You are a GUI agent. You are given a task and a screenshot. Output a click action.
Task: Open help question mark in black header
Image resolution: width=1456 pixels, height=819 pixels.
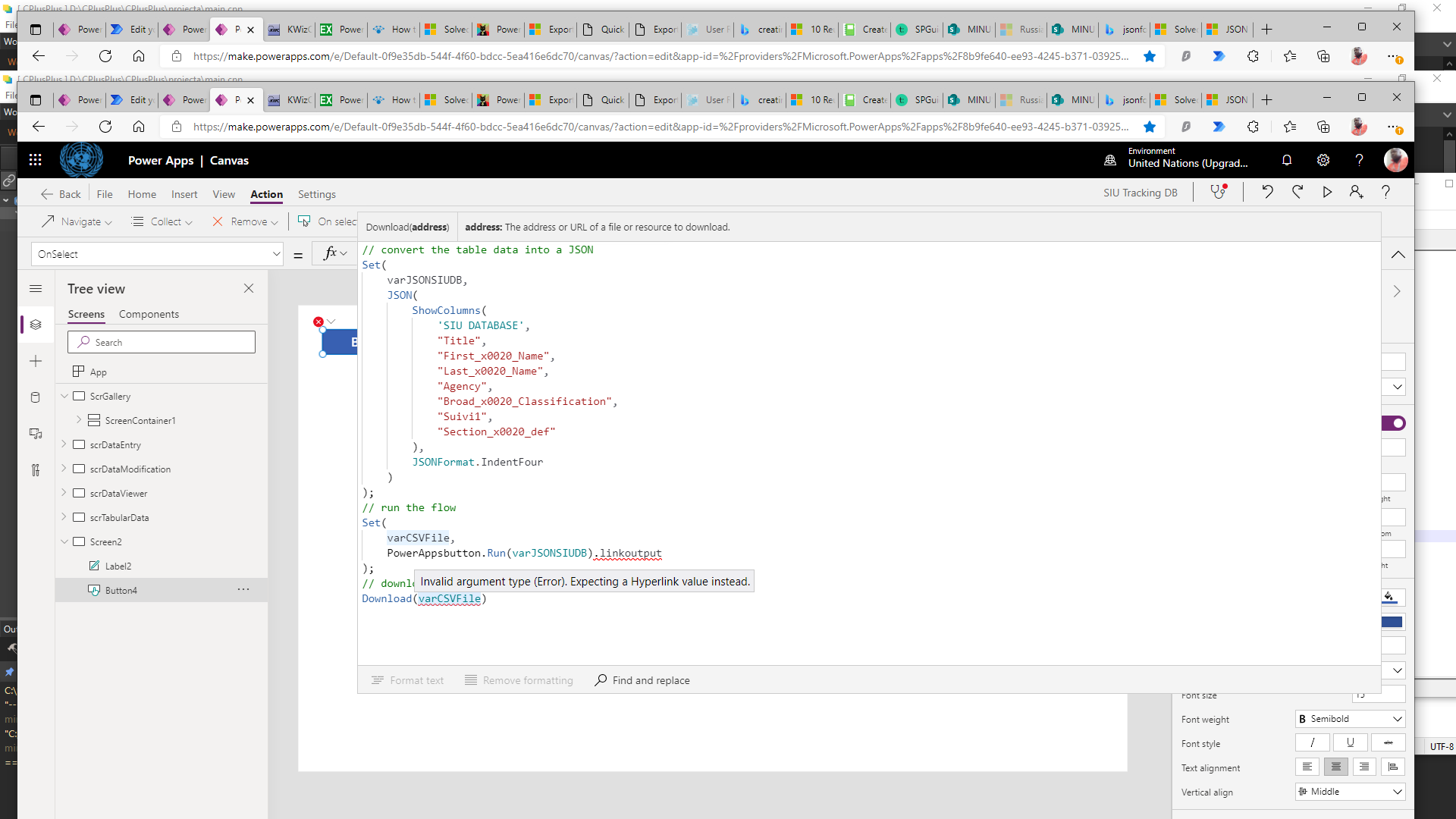click(x=1359, y=160)
